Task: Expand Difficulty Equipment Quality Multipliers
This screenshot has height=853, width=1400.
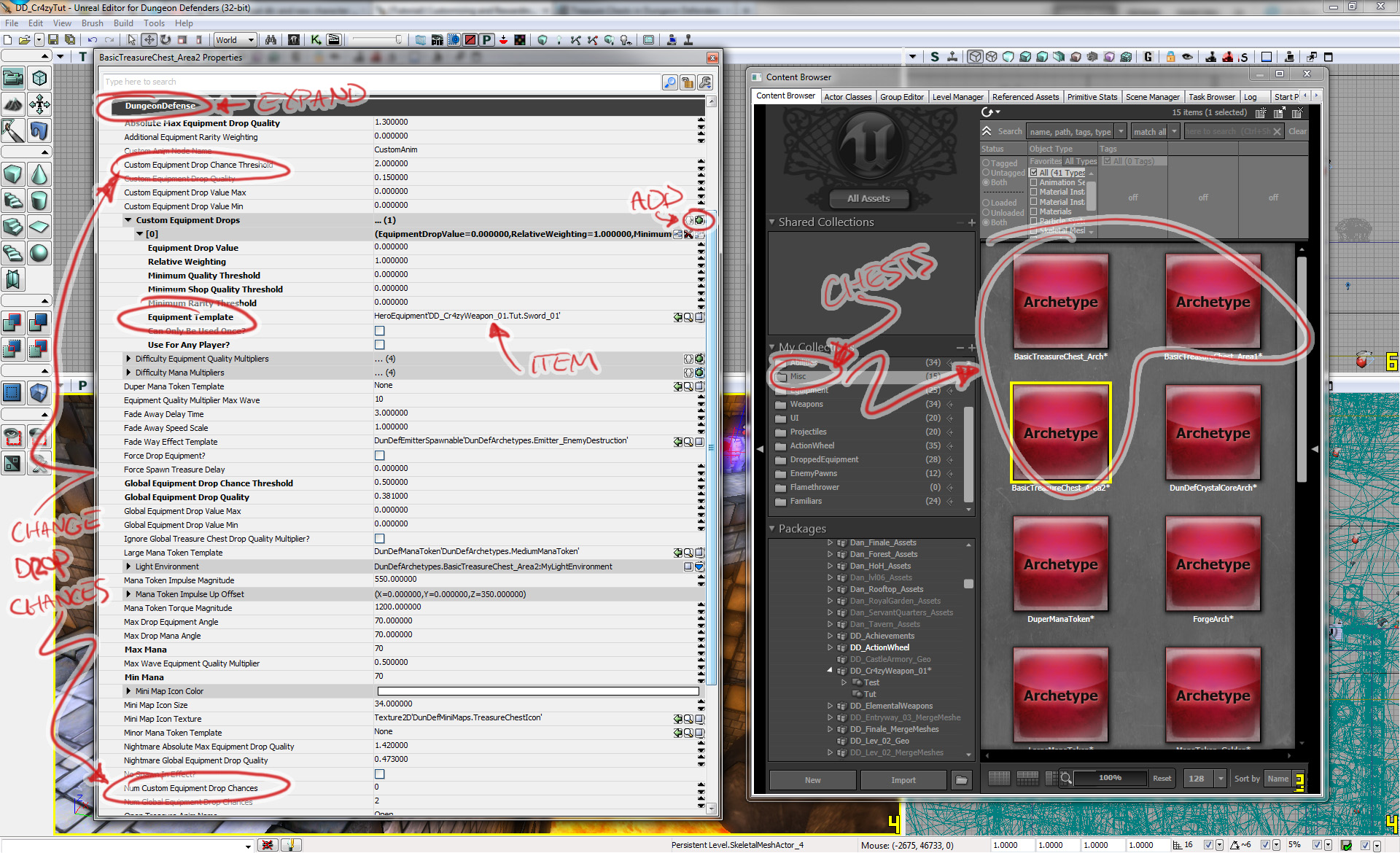Action: coord(128,359)
